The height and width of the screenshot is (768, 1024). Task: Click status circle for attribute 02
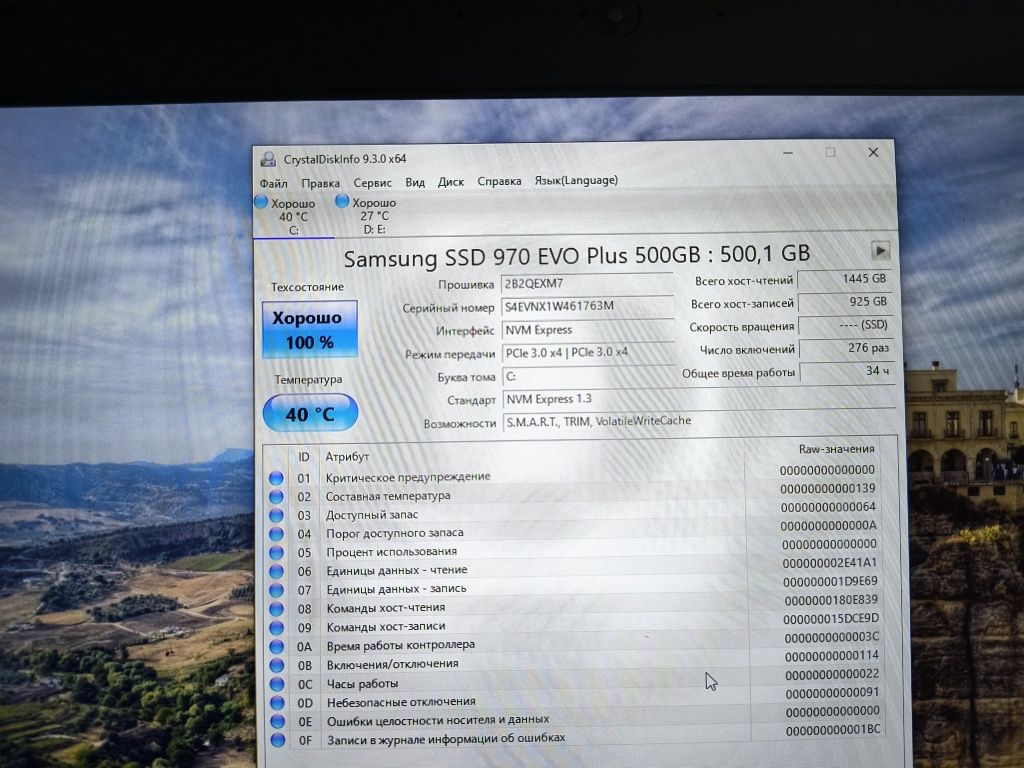(276, 497)
